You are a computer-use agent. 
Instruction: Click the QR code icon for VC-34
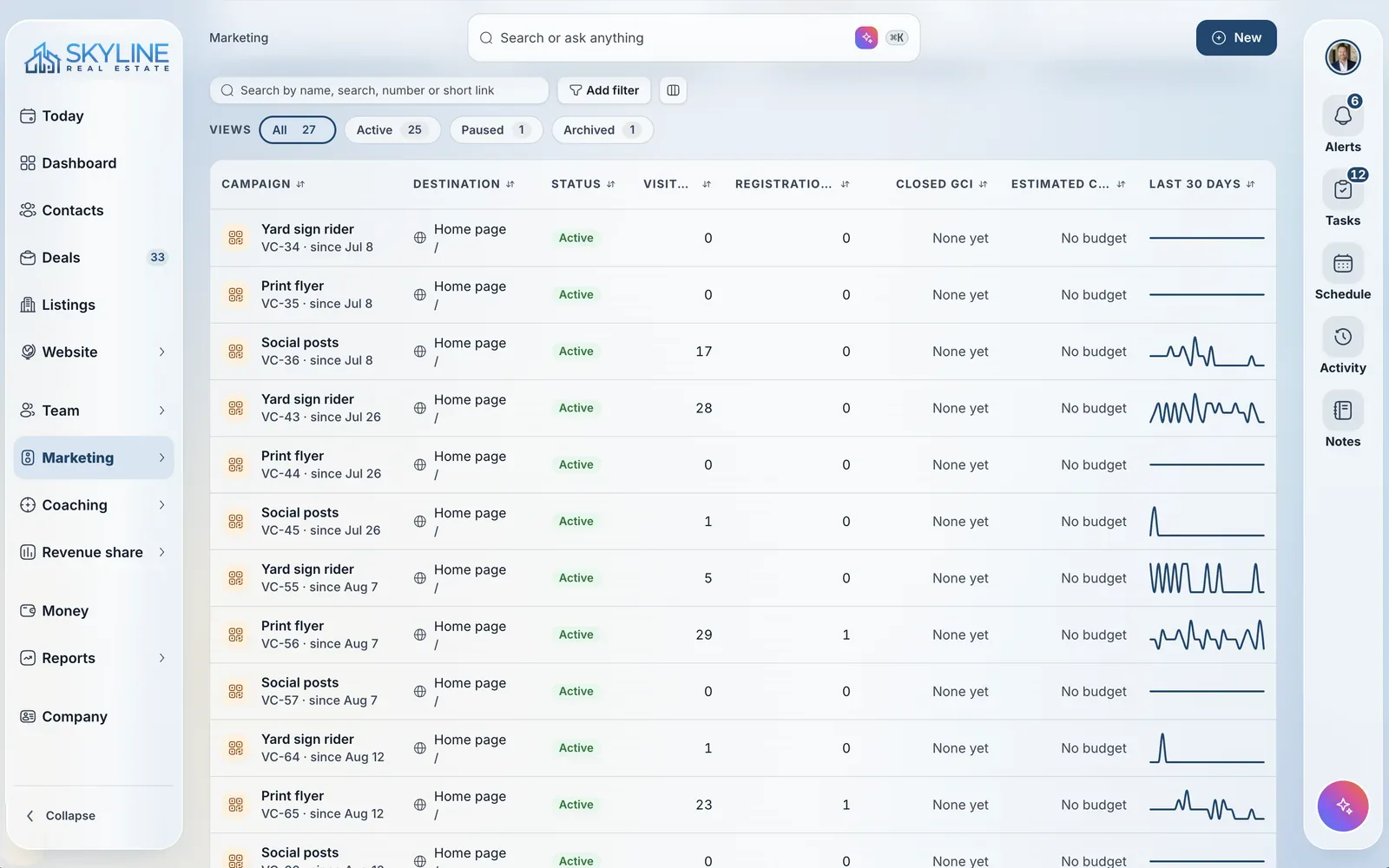click(235, 238)
